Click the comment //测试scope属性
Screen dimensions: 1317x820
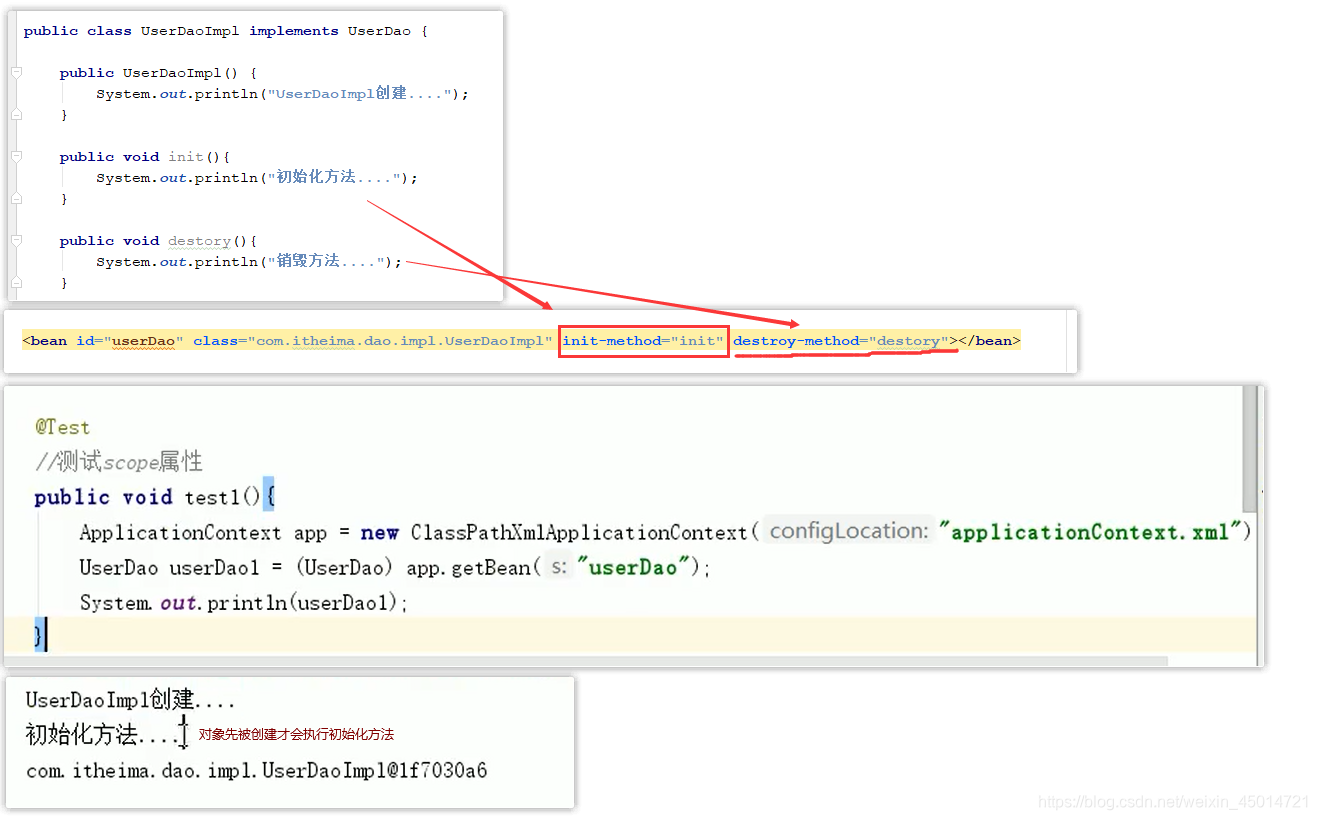(119, 461)
